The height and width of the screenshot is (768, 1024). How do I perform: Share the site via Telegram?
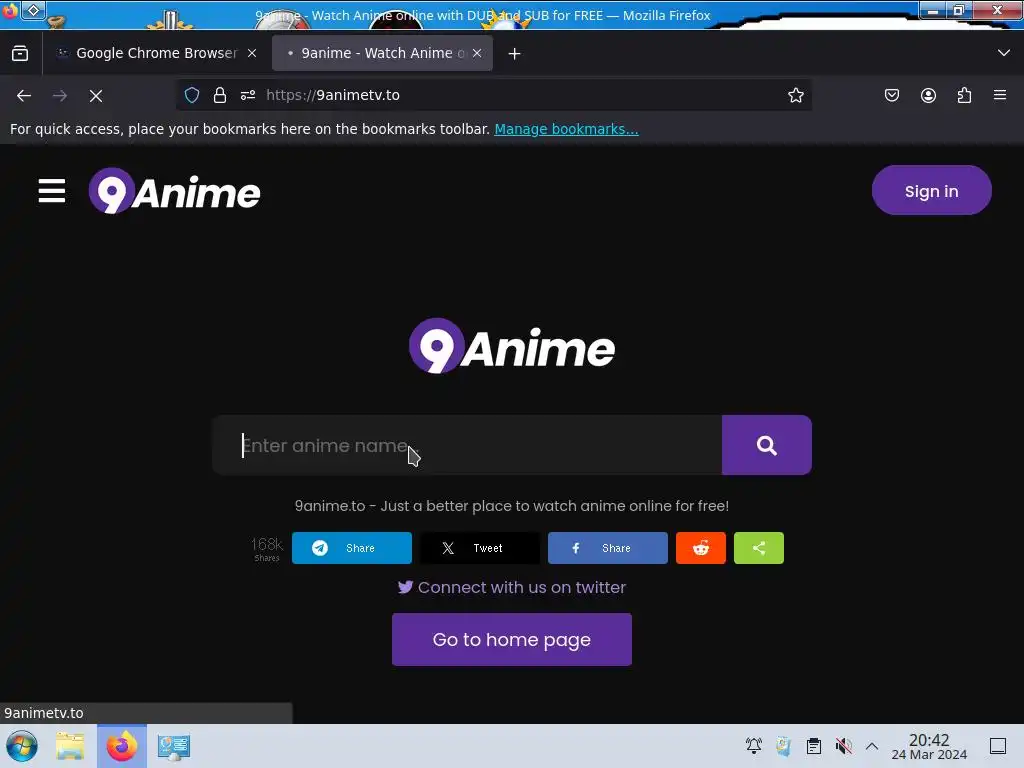coord(351,548)
